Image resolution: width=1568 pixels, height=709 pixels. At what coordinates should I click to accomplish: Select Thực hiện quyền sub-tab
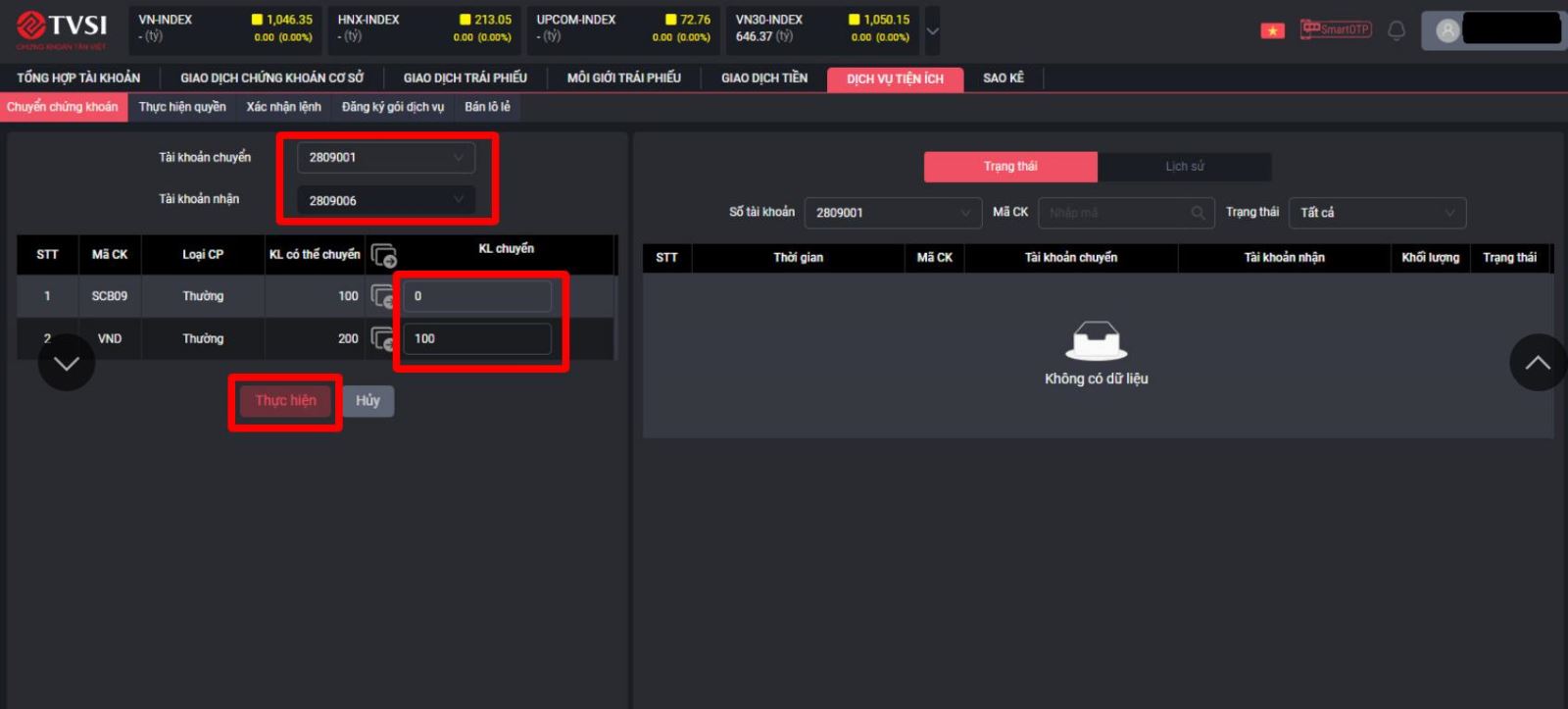[182, 107]
